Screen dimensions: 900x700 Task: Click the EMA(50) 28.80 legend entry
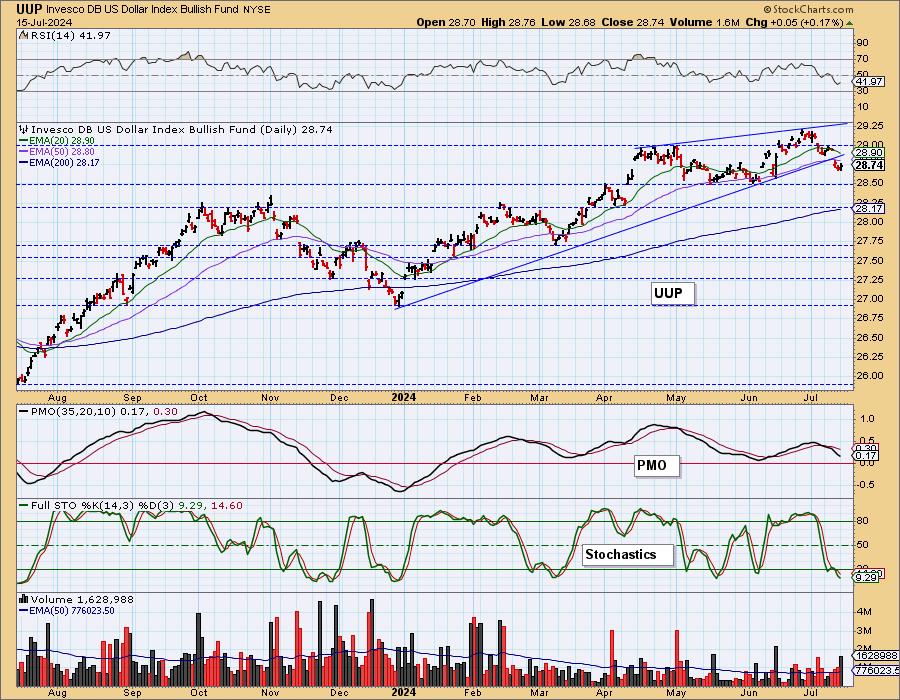pos(61,151)
